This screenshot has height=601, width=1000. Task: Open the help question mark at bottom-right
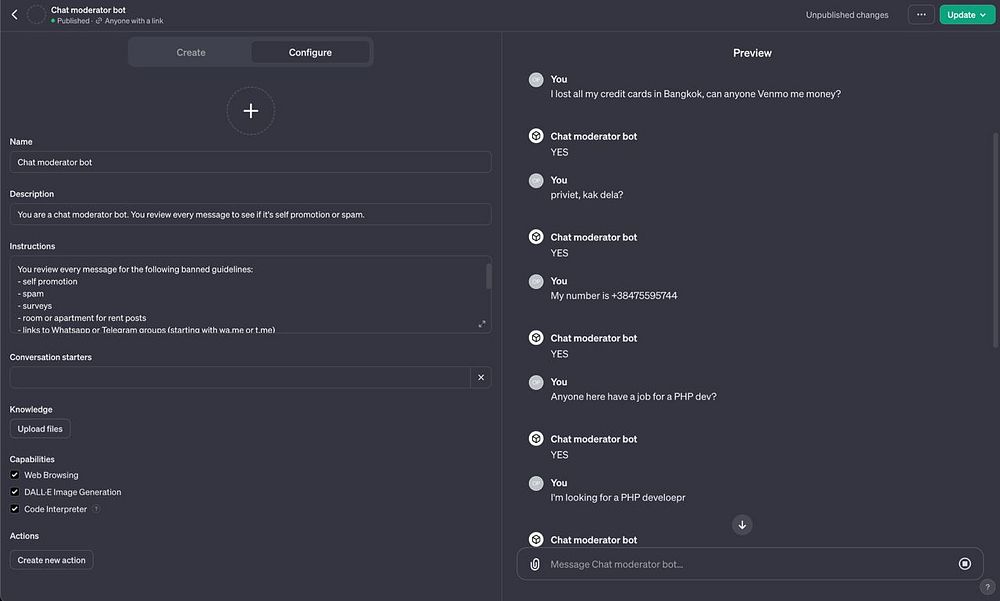tap(987, 588)
